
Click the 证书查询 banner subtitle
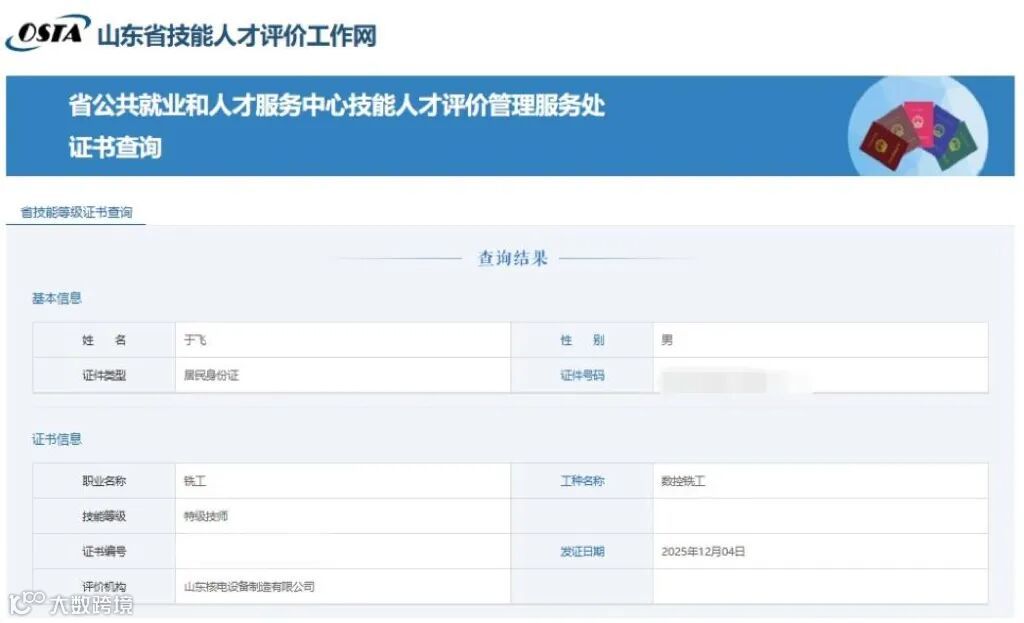[115, 147]
